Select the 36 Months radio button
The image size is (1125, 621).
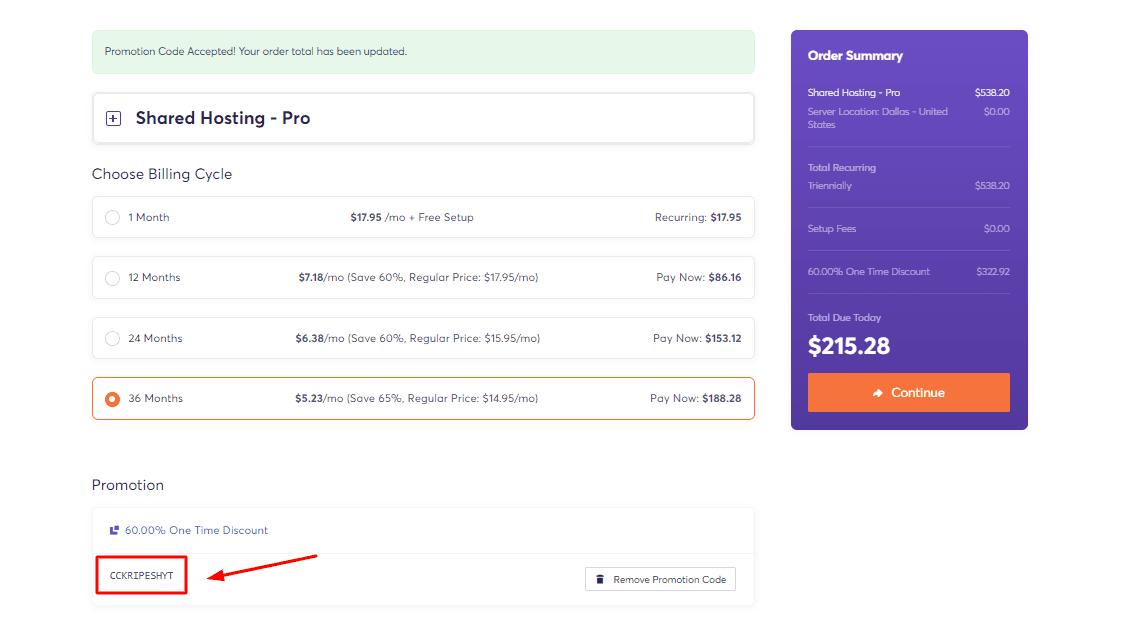tap(112, 399)
